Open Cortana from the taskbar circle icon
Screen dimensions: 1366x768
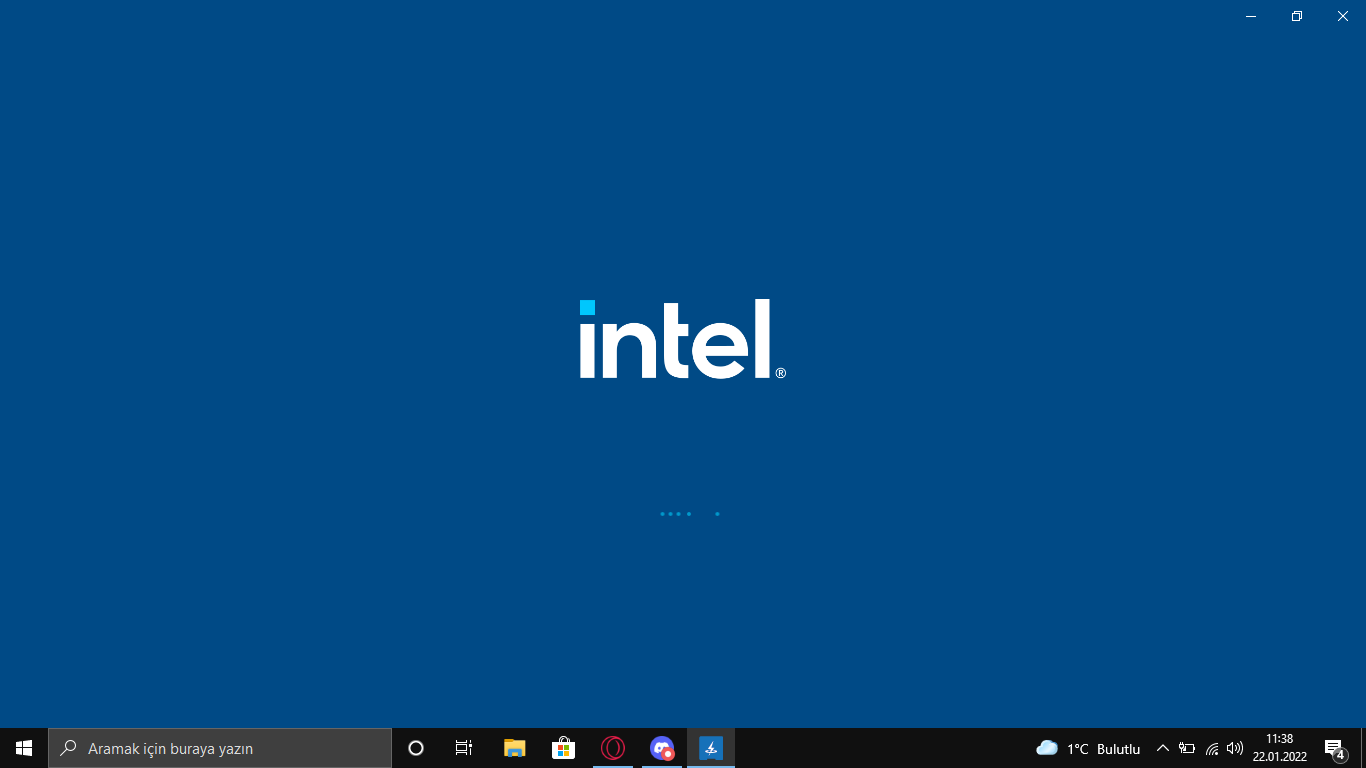point(416,748)
